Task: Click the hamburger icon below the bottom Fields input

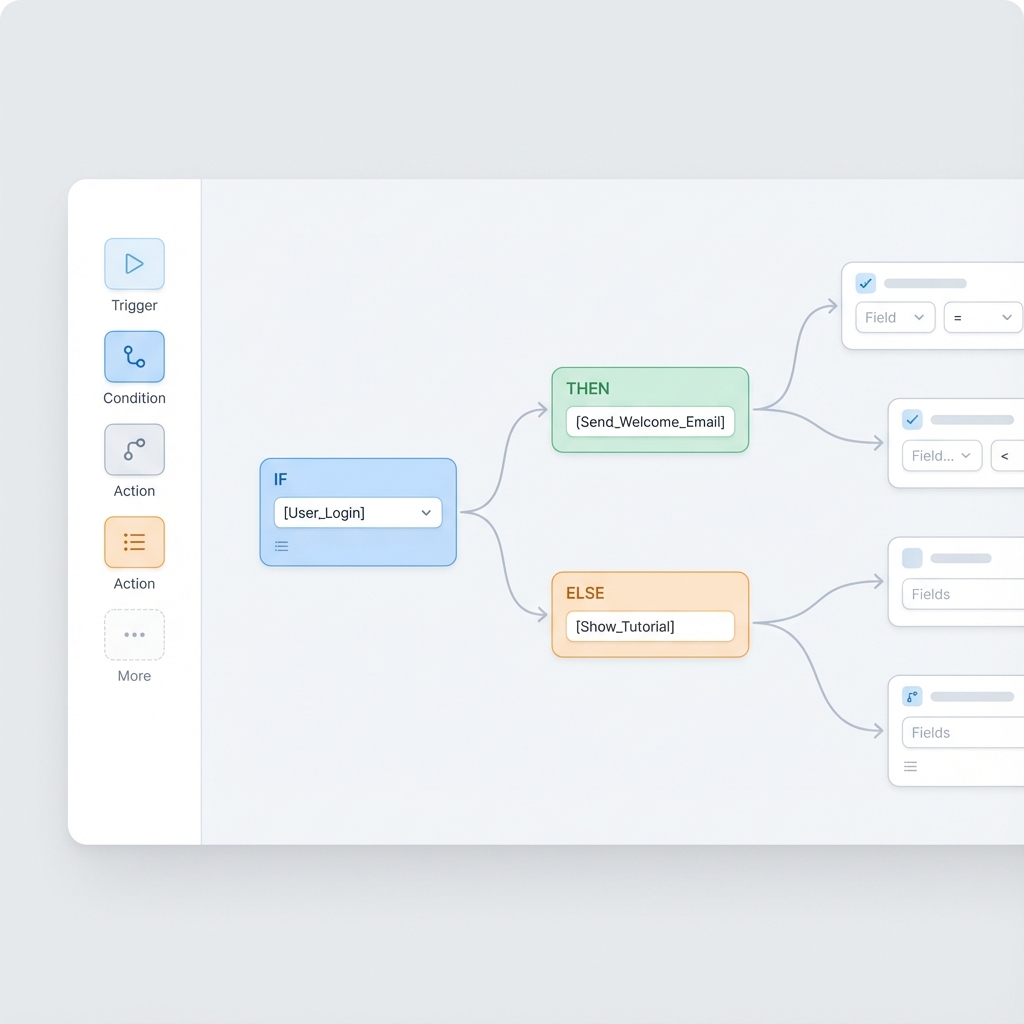Action: point(910,766)
